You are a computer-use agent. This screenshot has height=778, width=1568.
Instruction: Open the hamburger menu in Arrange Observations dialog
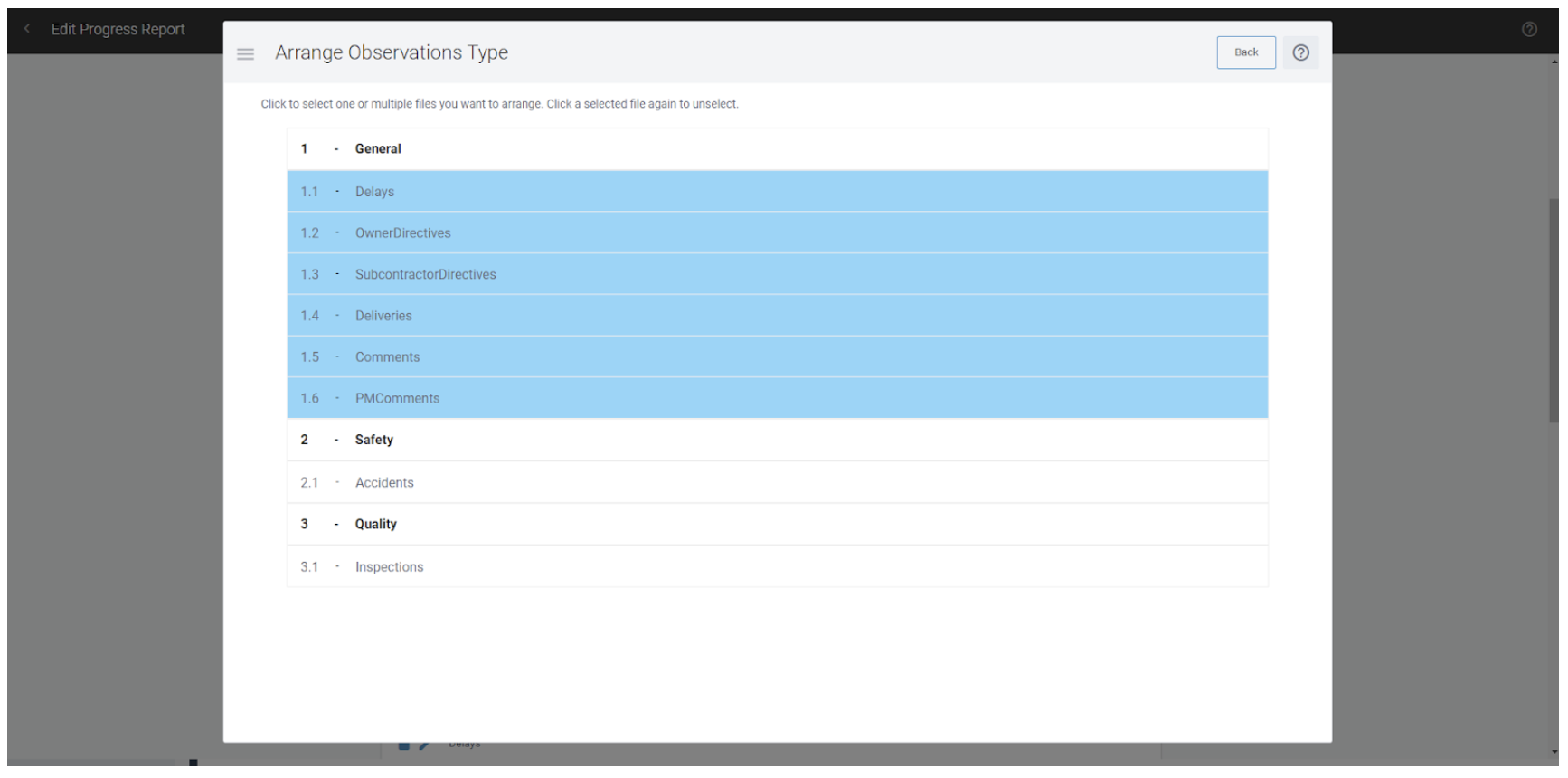point(245,54)
